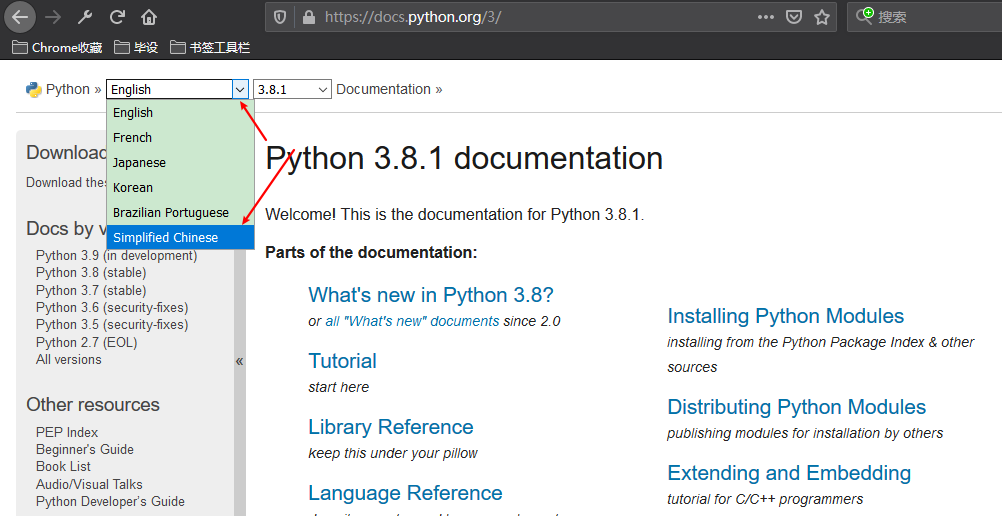Open the 3.8.1 version dropdown
Screen dimensions: 1002x516
(292, 90)
